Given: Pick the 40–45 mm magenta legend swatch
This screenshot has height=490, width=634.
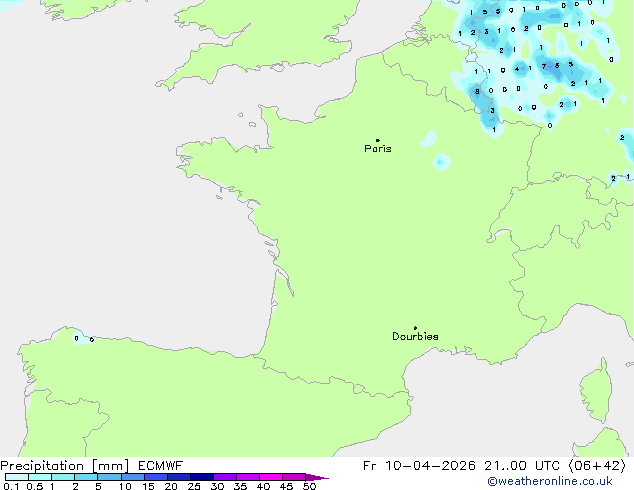Looking at the screenshot, I should pyautogui.click(x=271, y=477).
